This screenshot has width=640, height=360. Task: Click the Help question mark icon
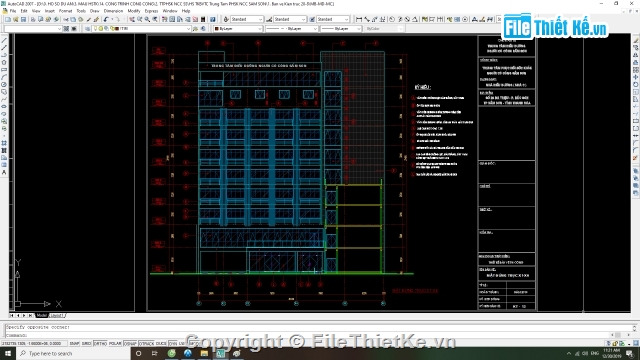[213, 19]
